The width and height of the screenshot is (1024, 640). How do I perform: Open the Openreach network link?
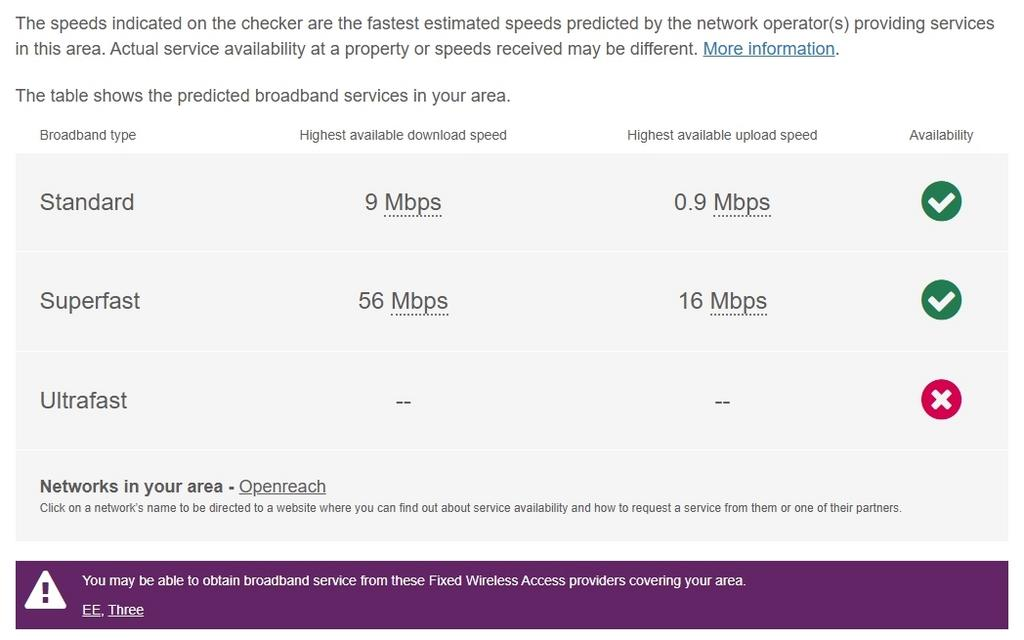click(x=282, y=487)
